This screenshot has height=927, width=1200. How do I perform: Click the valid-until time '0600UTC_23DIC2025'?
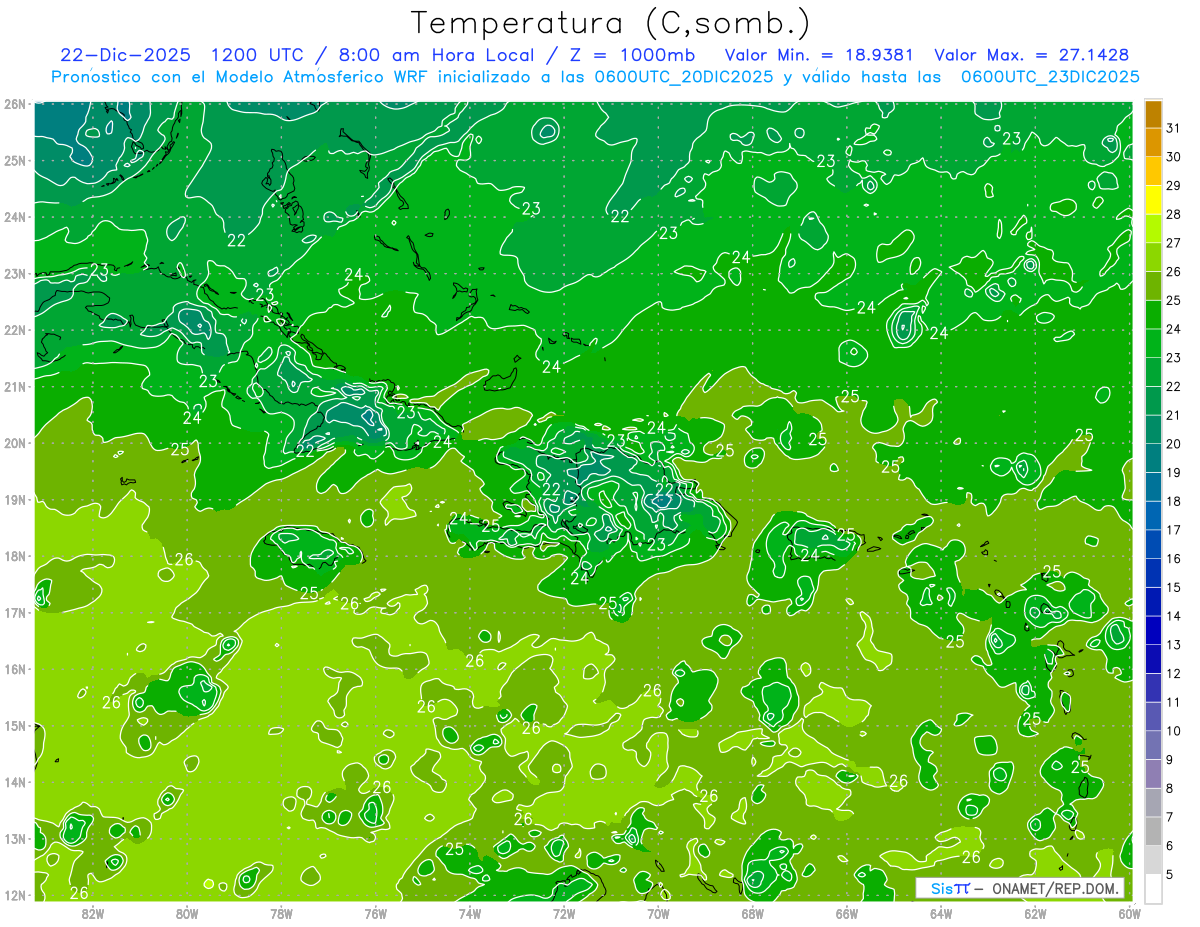point(1050,77)
